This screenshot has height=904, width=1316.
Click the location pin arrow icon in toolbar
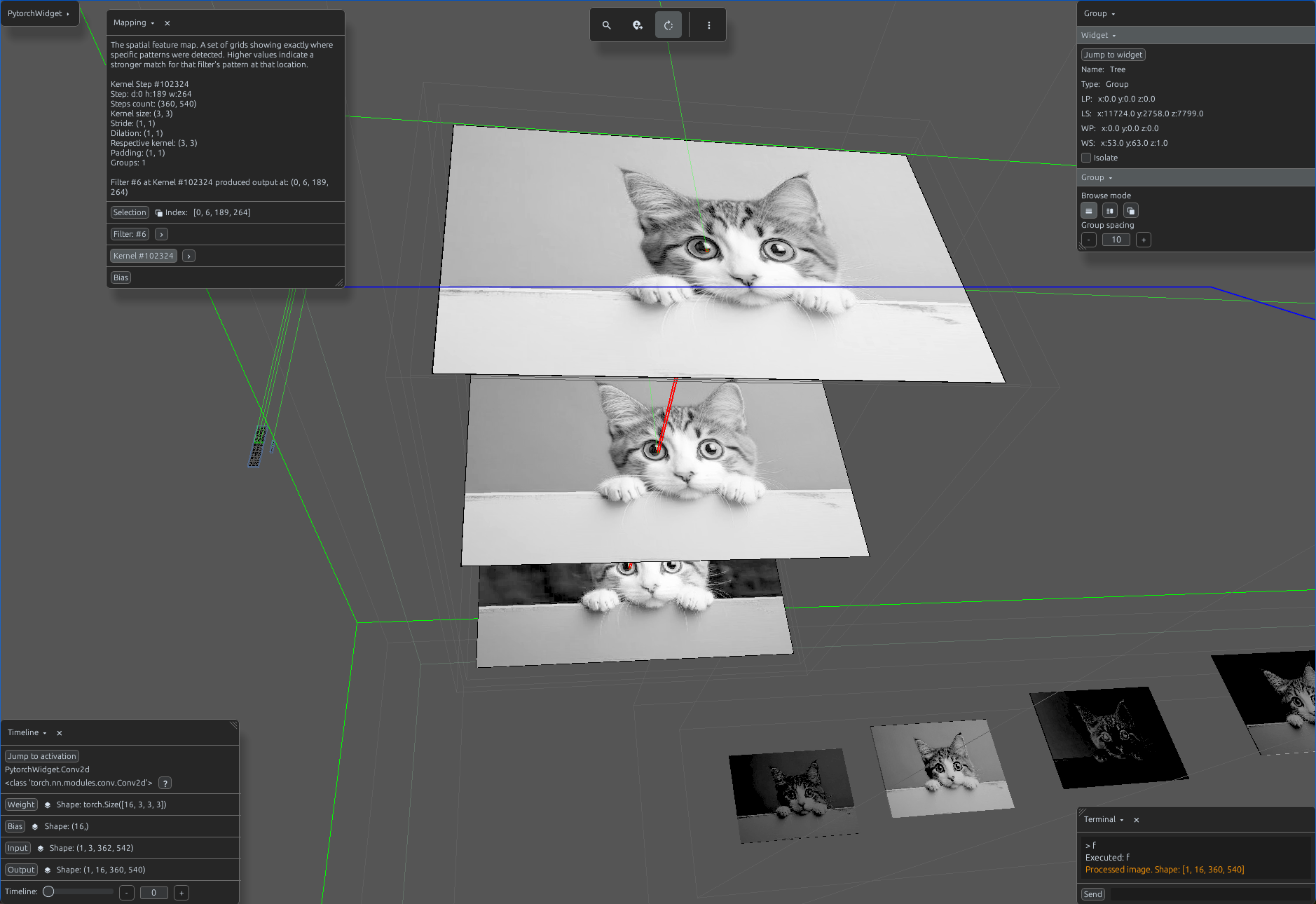click(638, 25)
